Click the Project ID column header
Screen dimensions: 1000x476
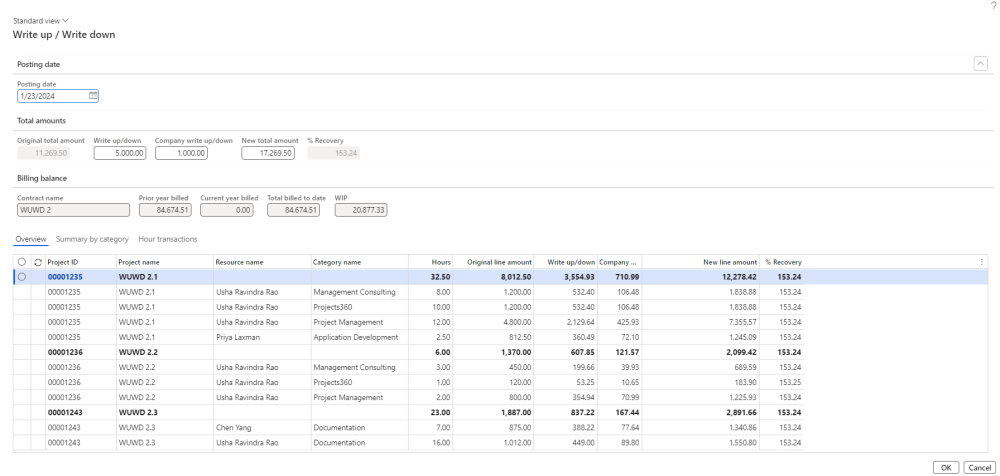click(x=63, y=262)
